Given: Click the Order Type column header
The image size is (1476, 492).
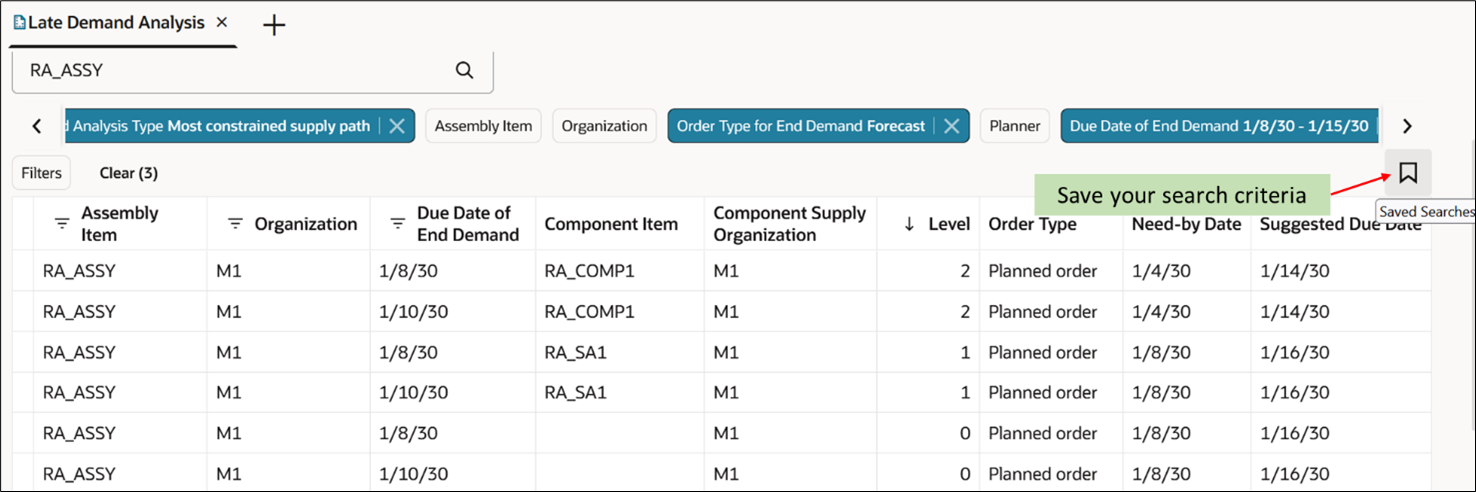Looking at the screenshot, I should point(1032,224).
